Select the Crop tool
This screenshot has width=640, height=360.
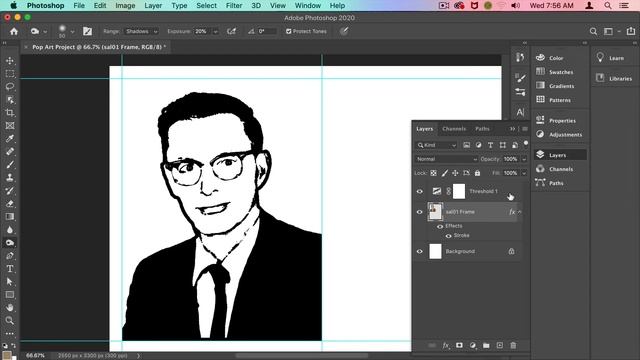[10, 113]
